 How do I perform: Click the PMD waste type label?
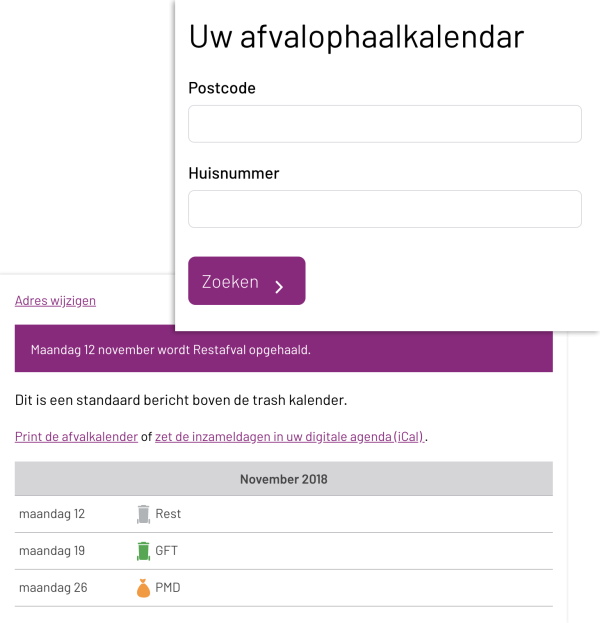click(x=167, y=588)
